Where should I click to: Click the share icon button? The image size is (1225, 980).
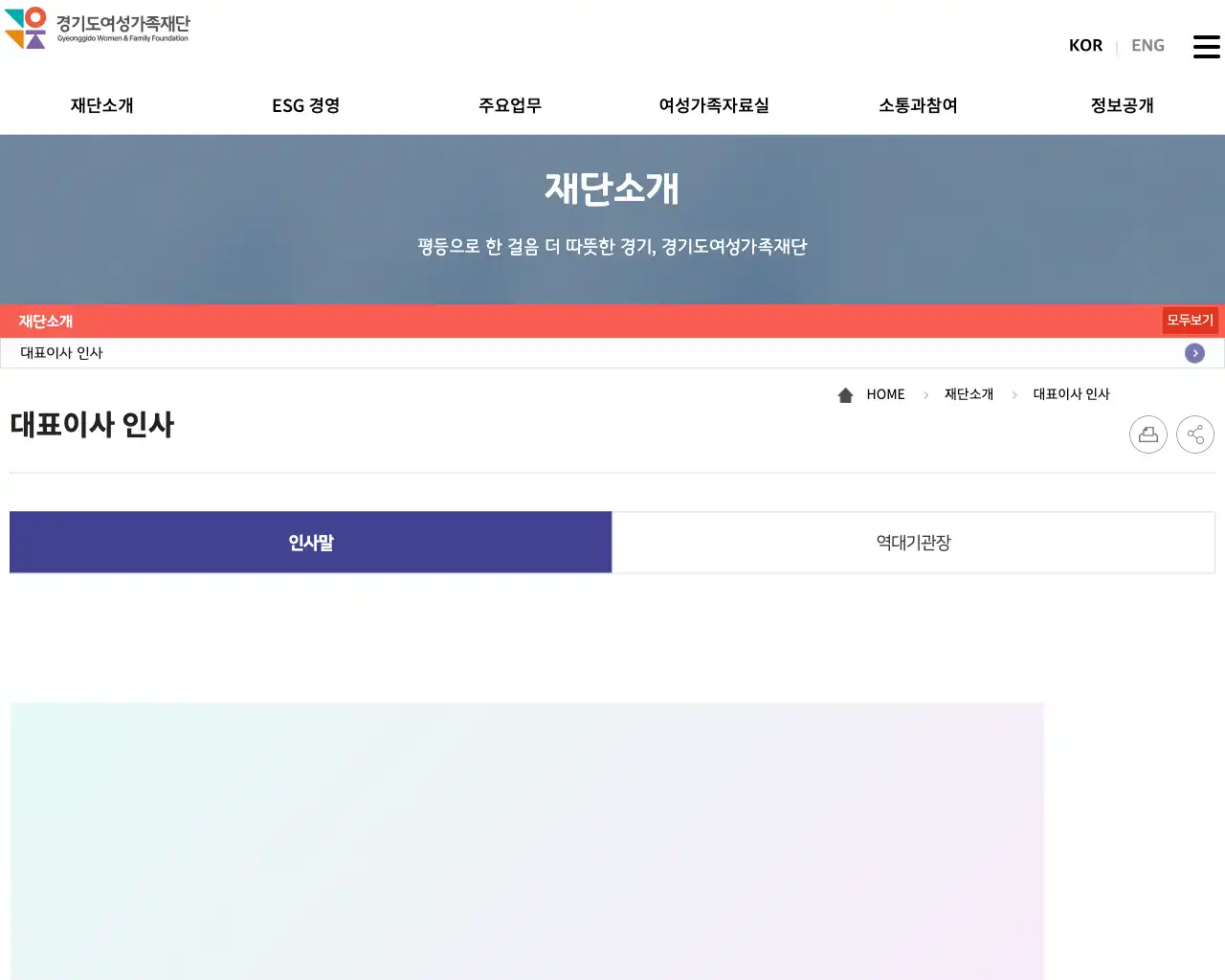(1195, 434)
